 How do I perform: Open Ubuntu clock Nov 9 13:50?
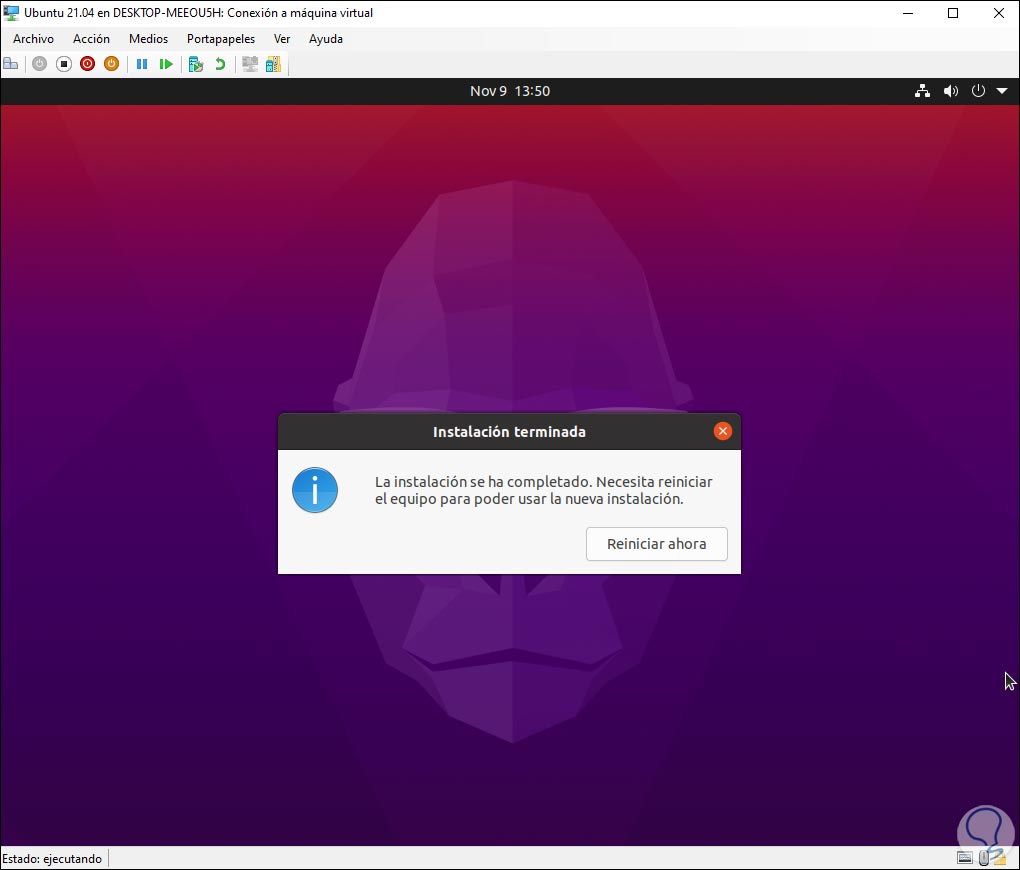tap(510, 91)
